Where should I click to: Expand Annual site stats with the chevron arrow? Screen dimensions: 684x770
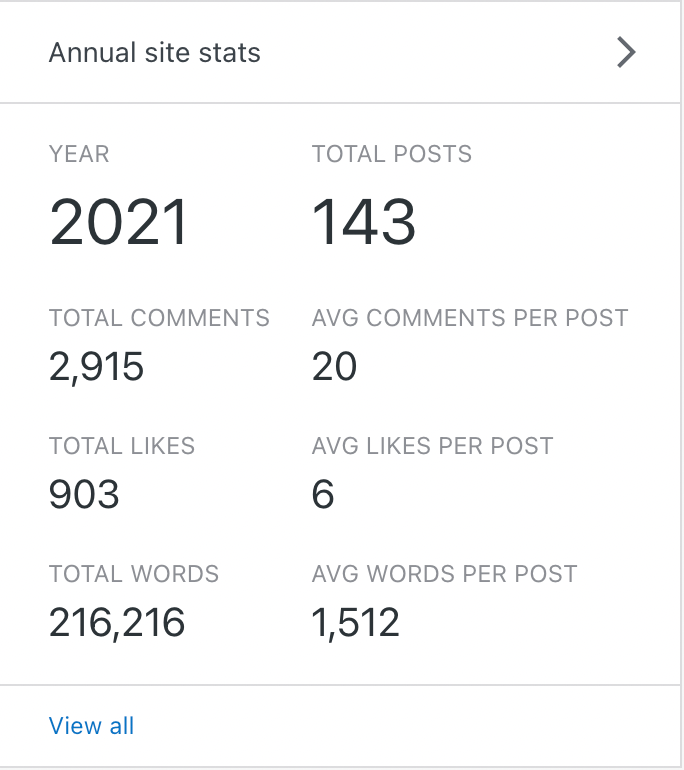pyautogui.click(x=626, y=52)
